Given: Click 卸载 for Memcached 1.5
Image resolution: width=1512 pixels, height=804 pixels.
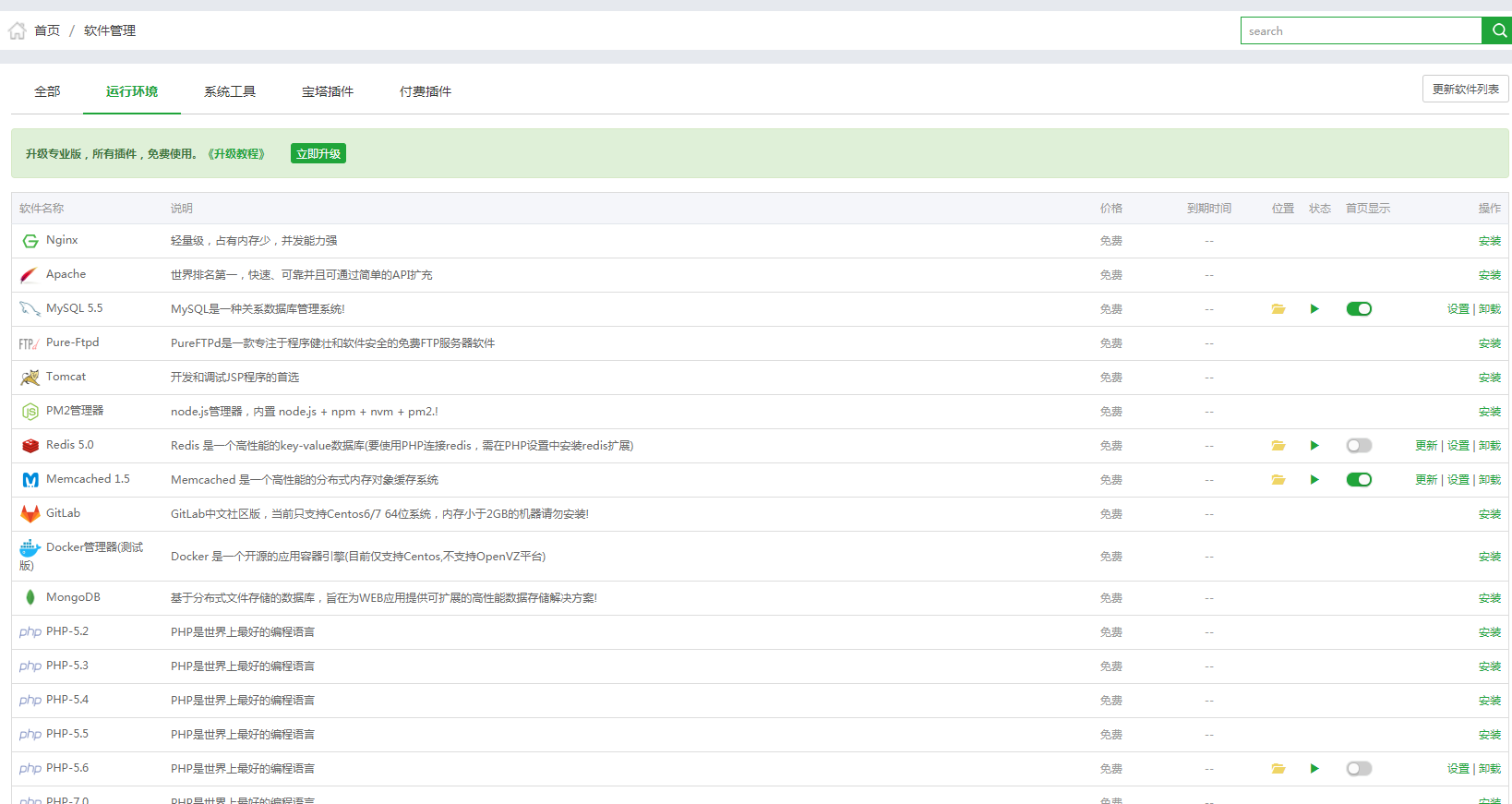Looking at the screenshot, I should [1490, 480].
